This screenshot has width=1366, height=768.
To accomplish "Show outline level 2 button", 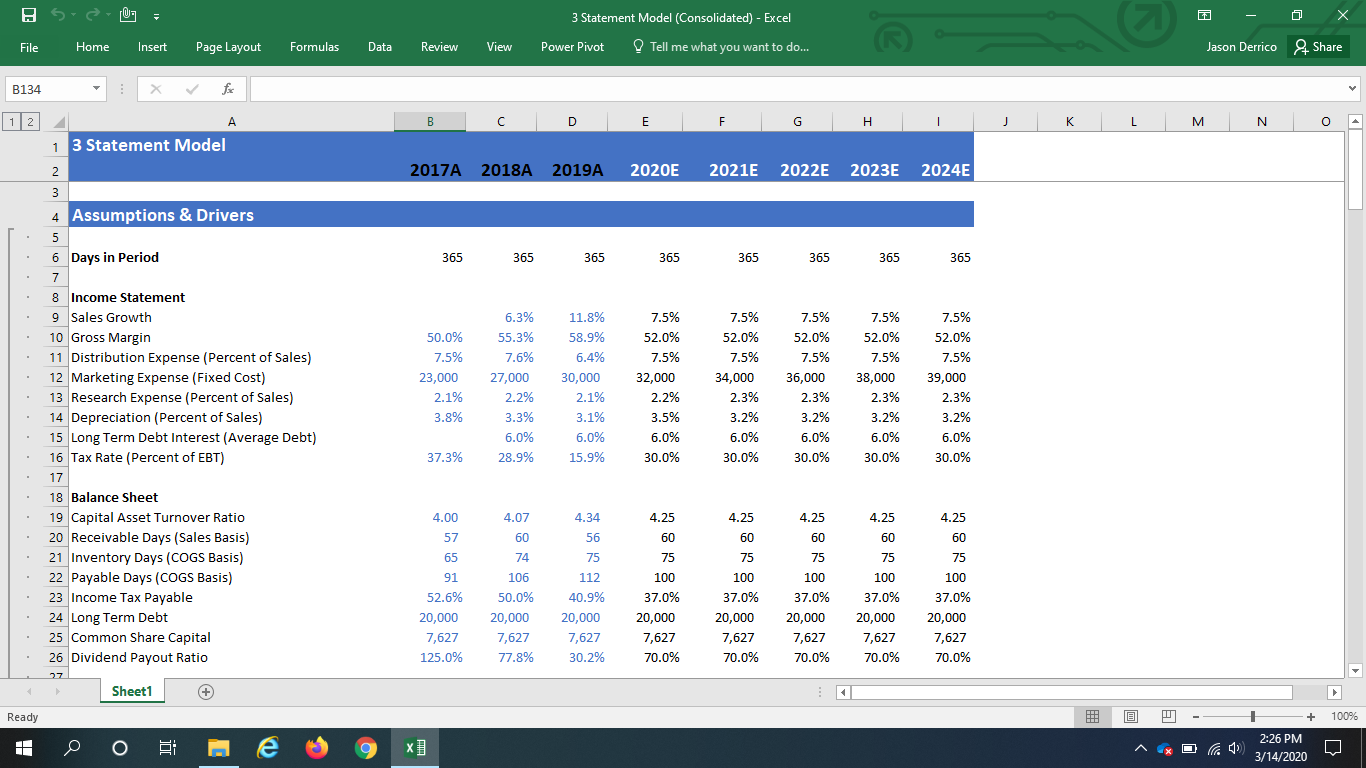I will pyautogui.click(x=26, y=122).
